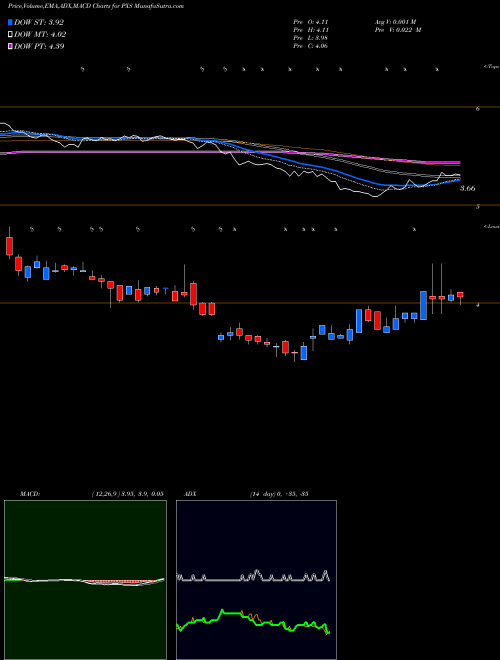
Task: Click the '6' axis label on EMA chart
Action: coord(478,109)
